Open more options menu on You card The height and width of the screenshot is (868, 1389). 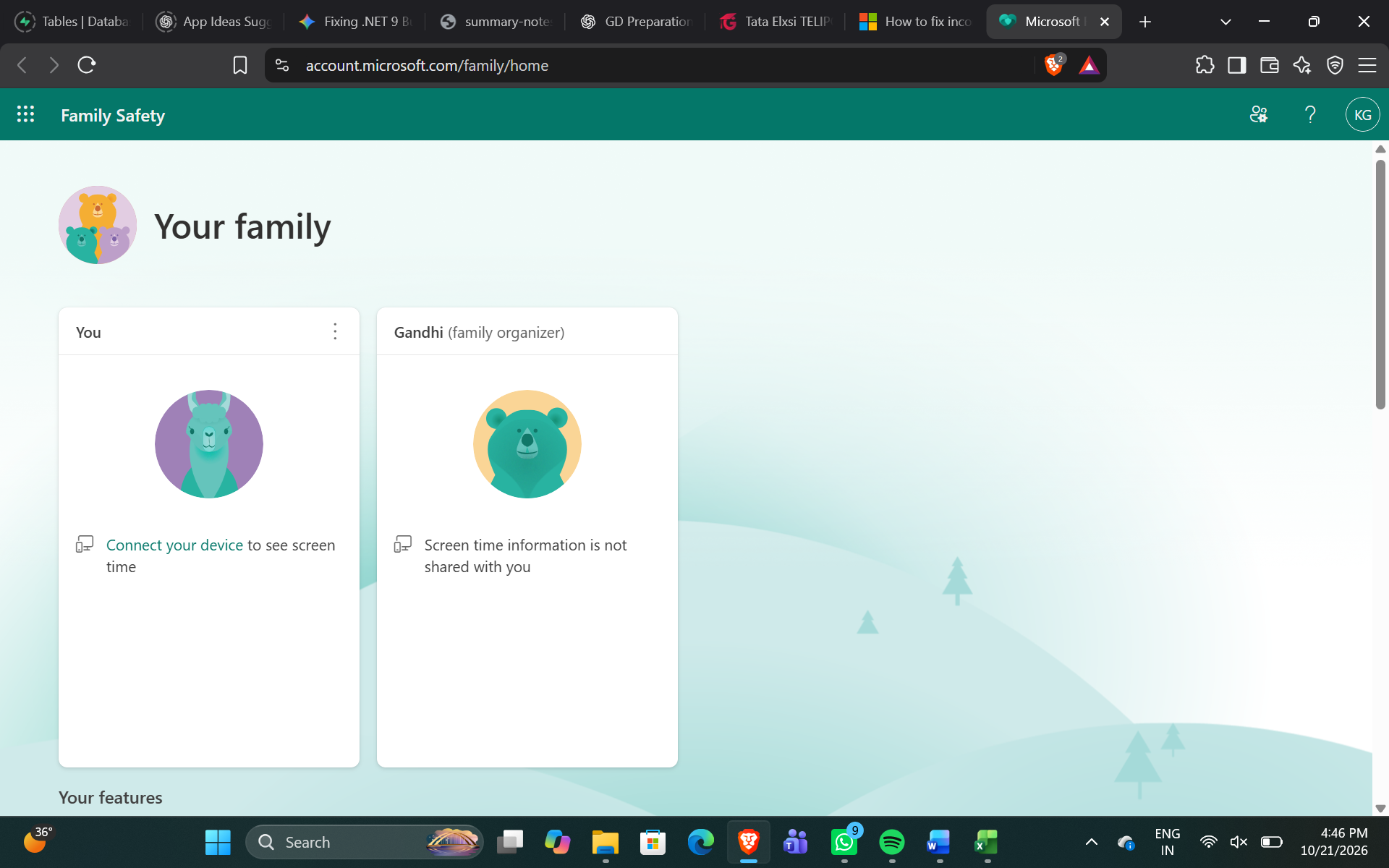coord(335,332)
